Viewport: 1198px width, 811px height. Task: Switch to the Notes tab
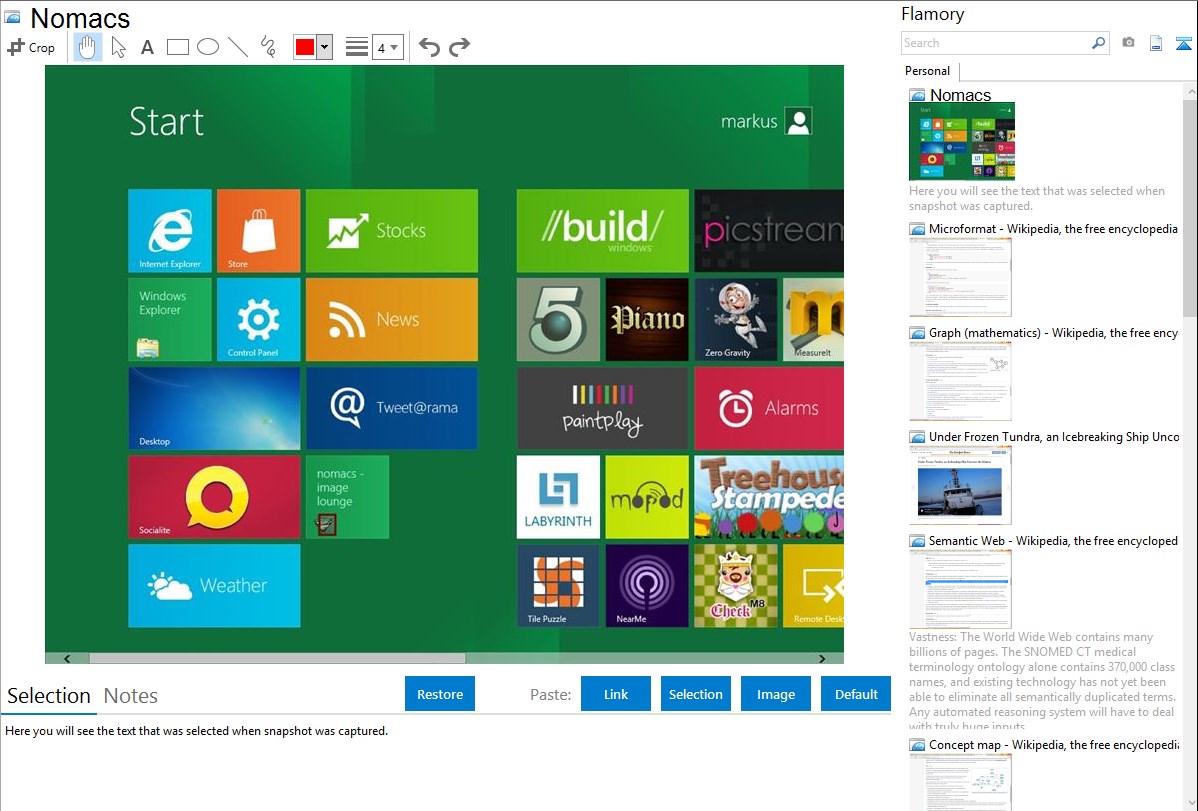(x=131, y=696)
